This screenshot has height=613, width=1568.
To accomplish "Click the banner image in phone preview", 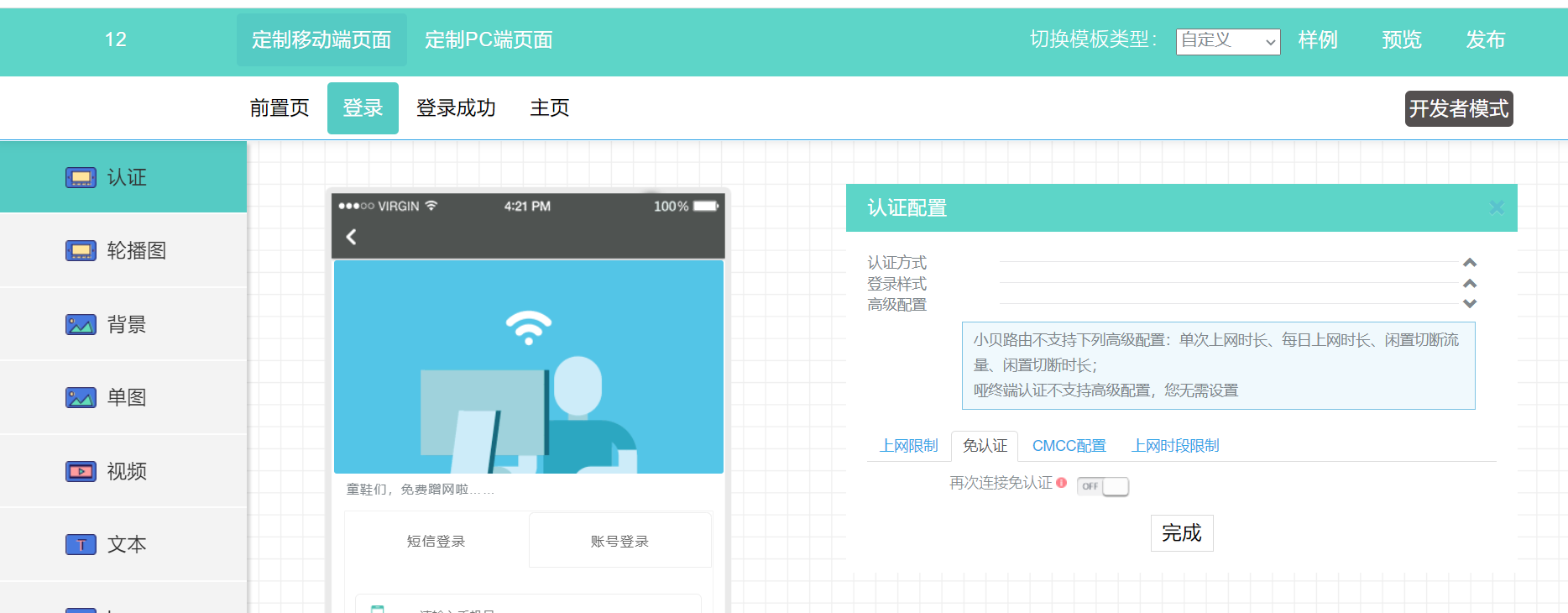I will pos(529,367).
